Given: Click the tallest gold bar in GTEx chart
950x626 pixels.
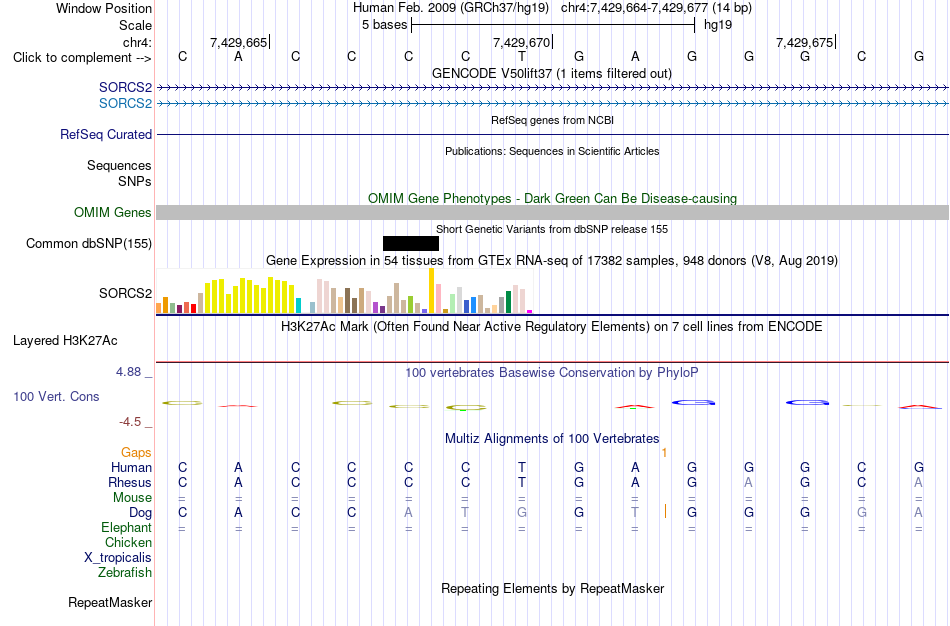Looking at the screenshot, I should (x=431, y=290).
